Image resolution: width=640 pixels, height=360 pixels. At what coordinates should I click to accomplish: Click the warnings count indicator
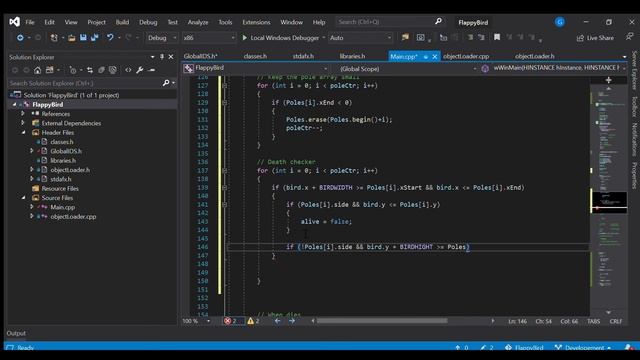coord(253,321)
